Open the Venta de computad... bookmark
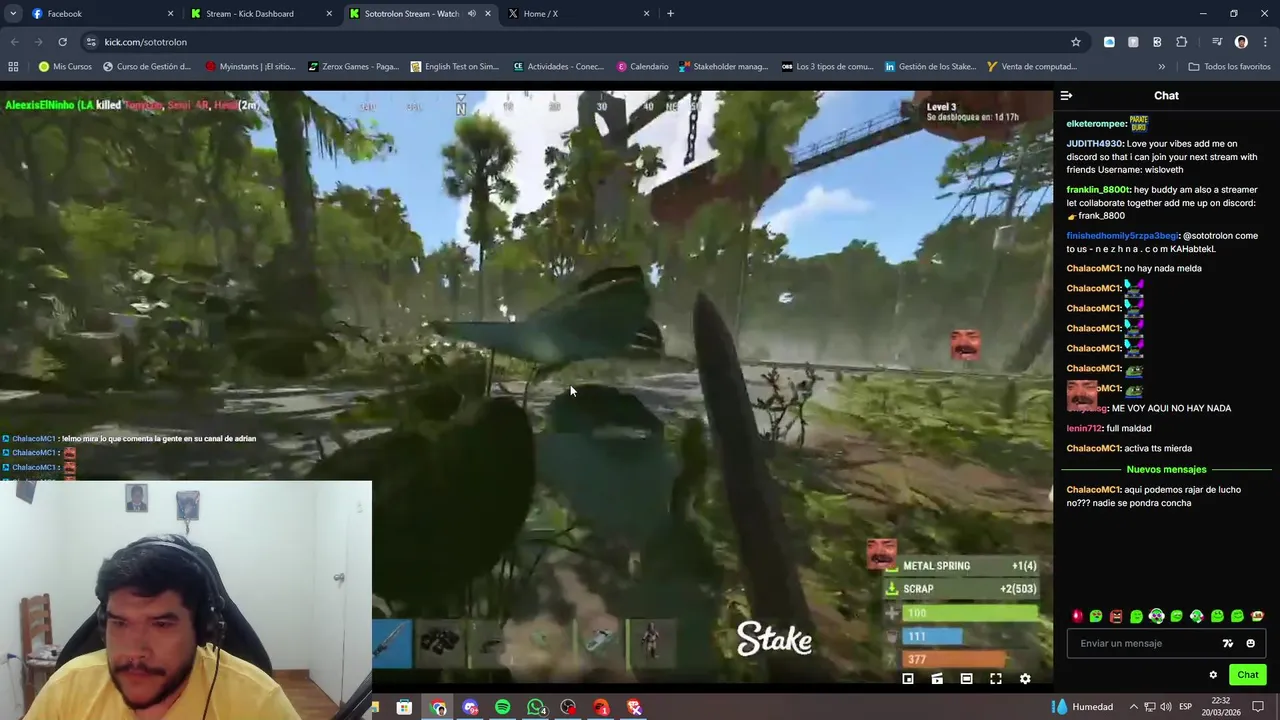The image size is (1280, 720). tap(1031, 67)
